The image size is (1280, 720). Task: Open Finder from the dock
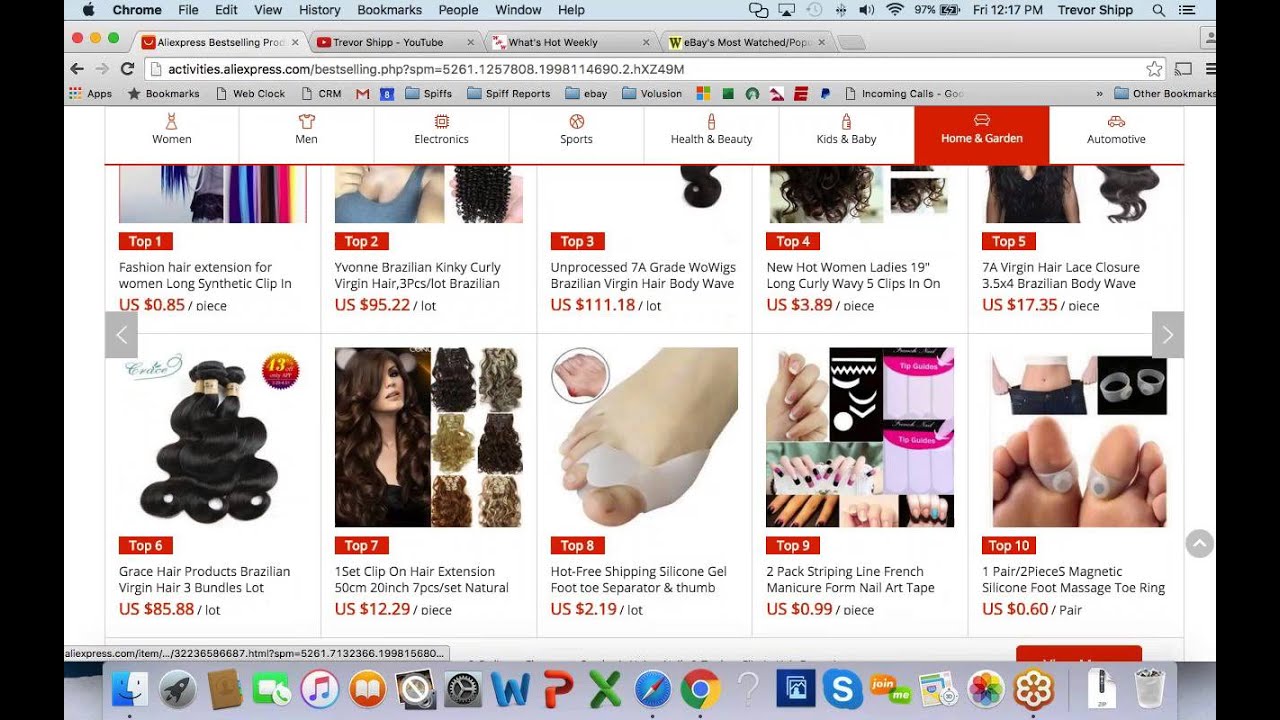click(129, 689)
